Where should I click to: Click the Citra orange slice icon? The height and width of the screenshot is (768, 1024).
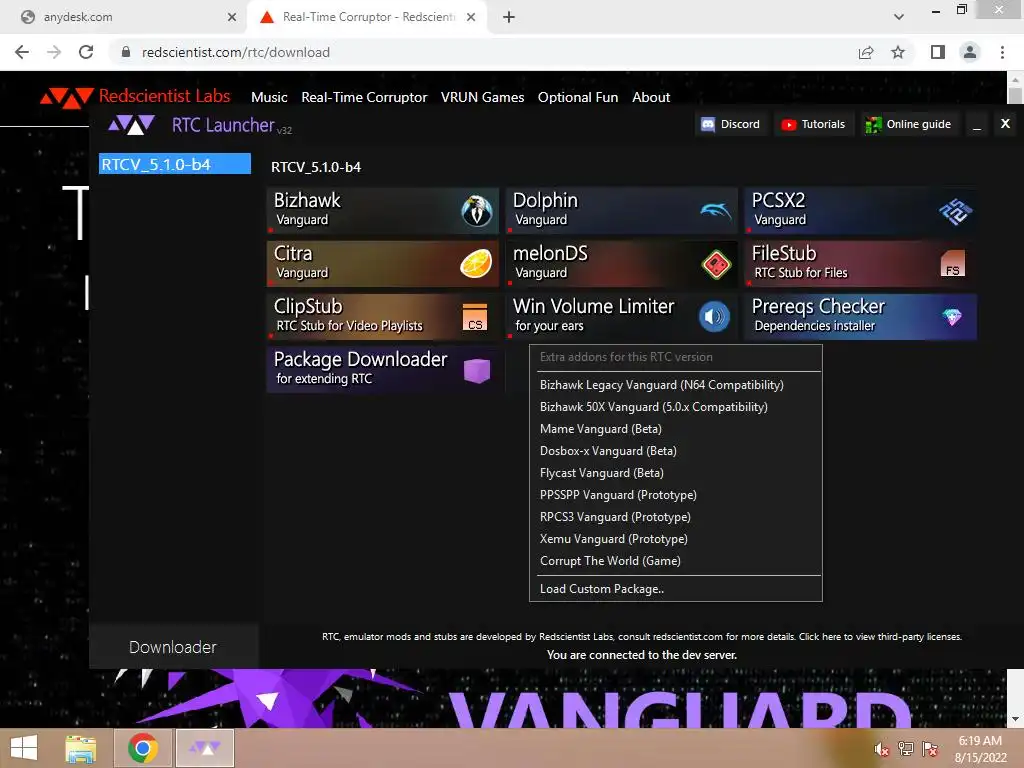pos(476,264)
